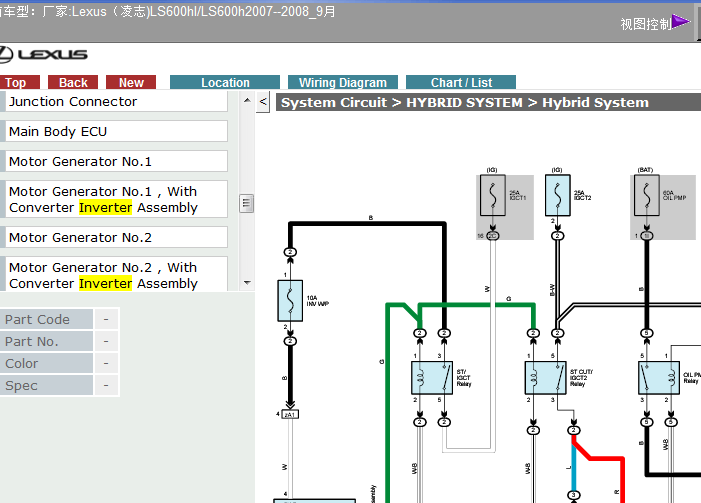
Task: Click the purple arrow beside 视图控制
Action: click(681, 21)
